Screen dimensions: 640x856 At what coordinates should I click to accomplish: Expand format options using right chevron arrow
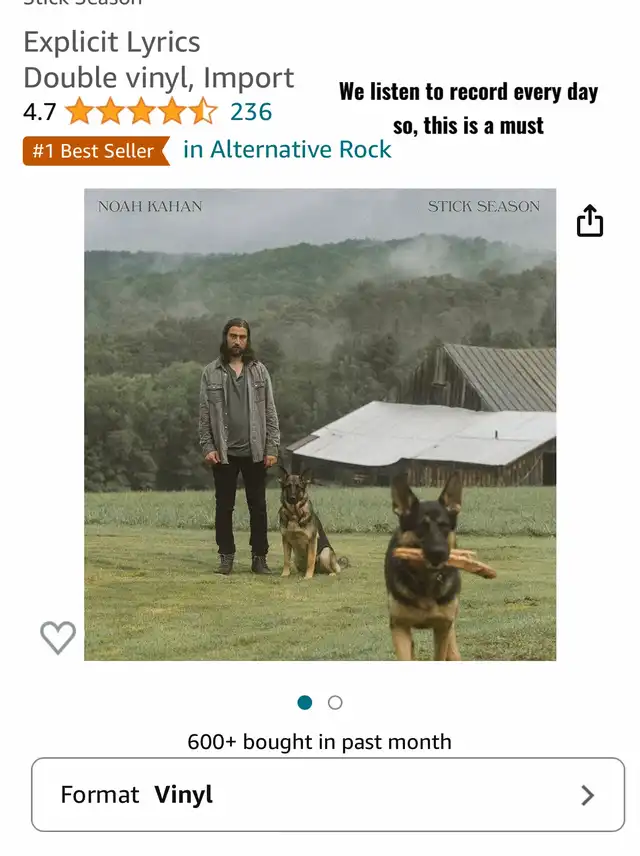[588, 795]
